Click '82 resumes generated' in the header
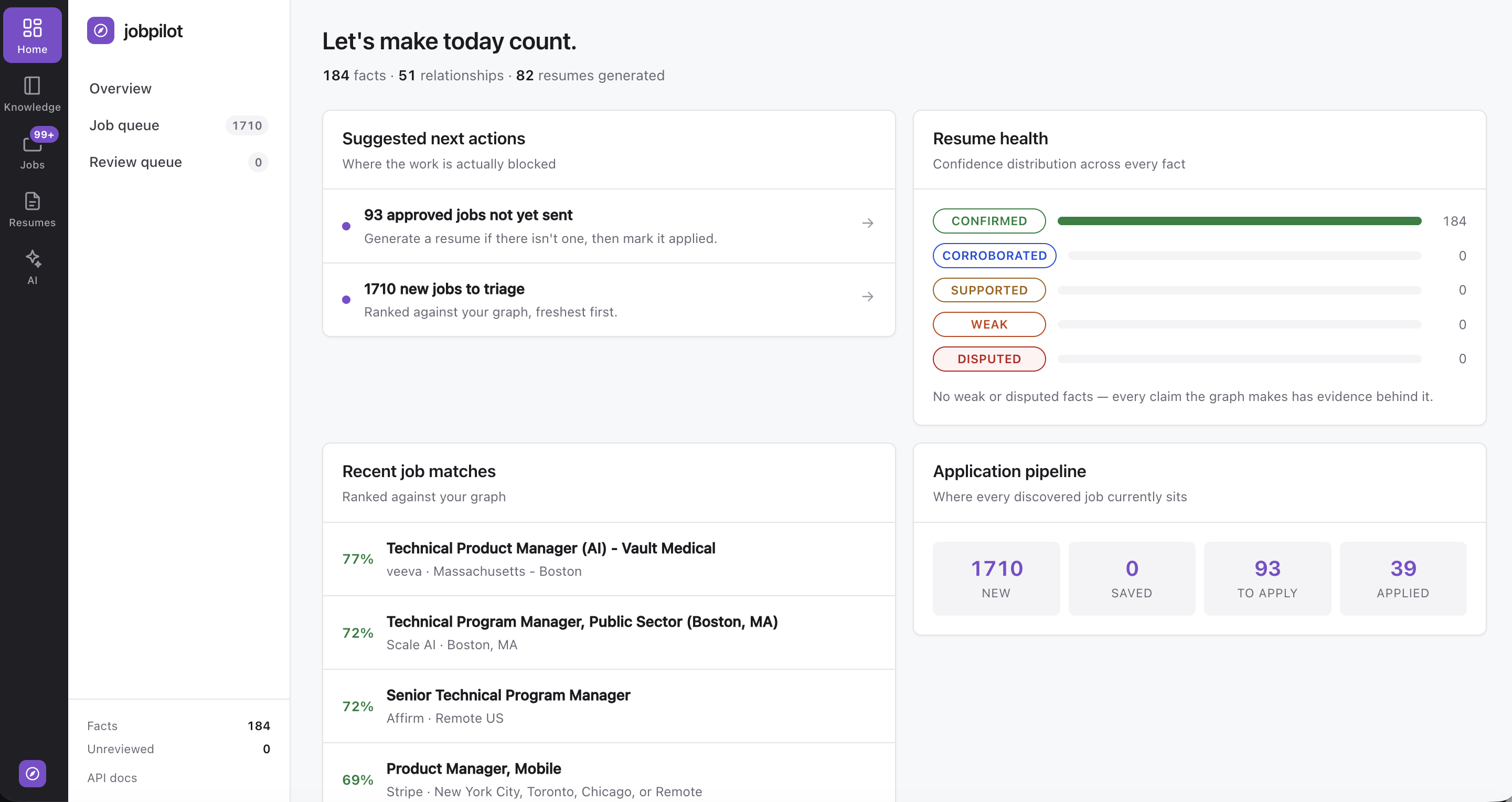The height and width of the screenshot is (802, 1512). pos(590,76)
